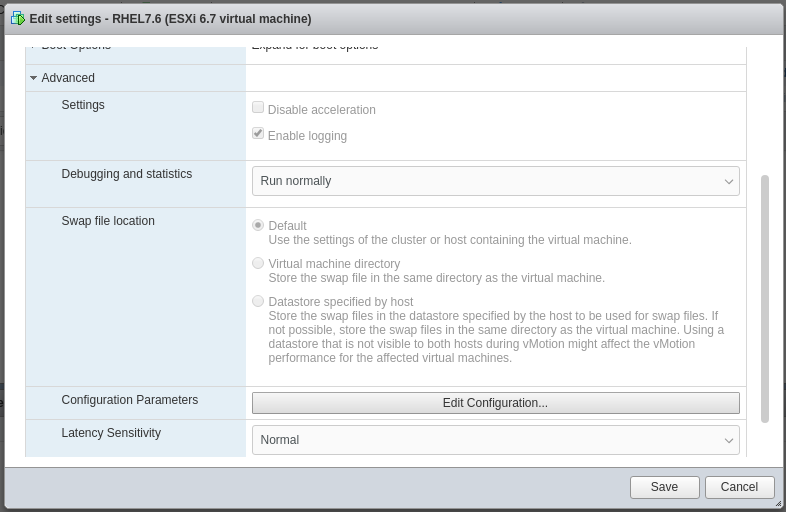Choose the Virtual machine directory swap option

point(258,264)
